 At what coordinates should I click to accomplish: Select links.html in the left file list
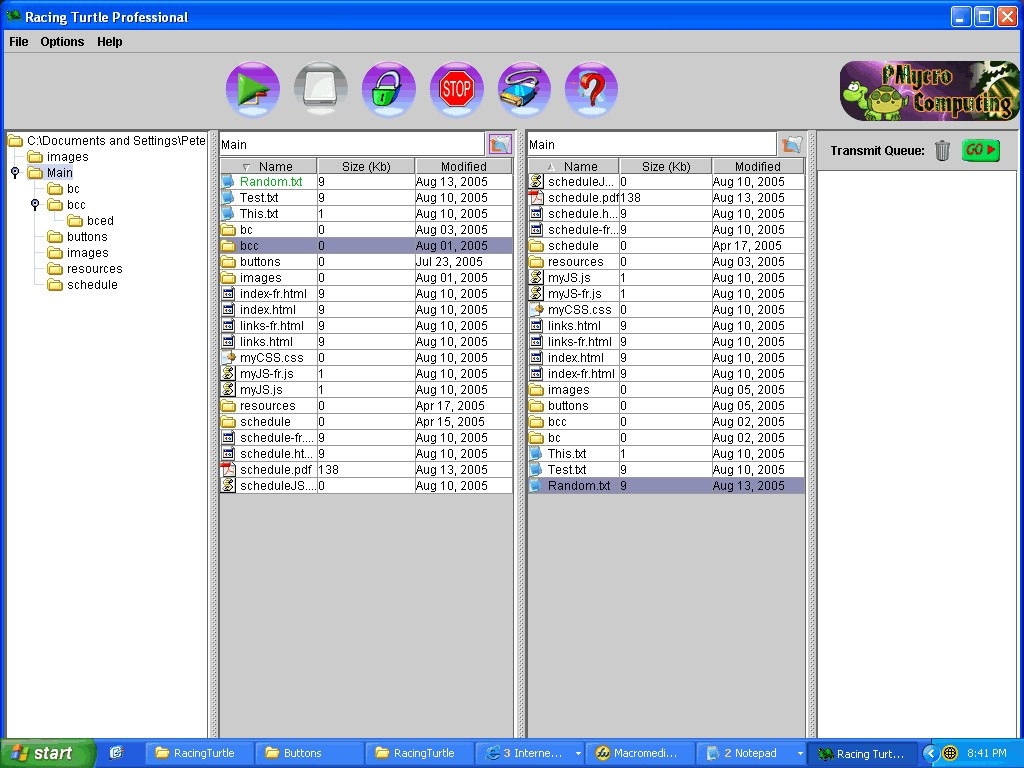366,342
